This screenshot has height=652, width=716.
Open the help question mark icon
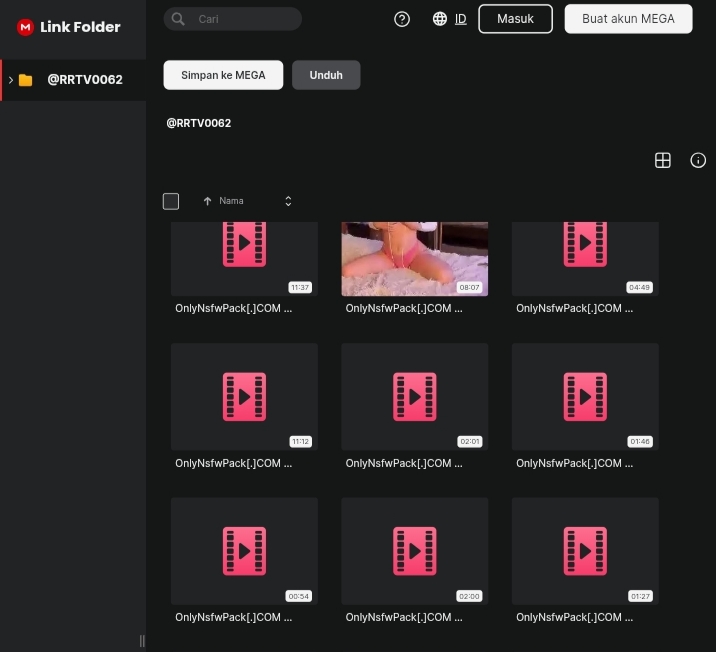(x=402, y=19)
